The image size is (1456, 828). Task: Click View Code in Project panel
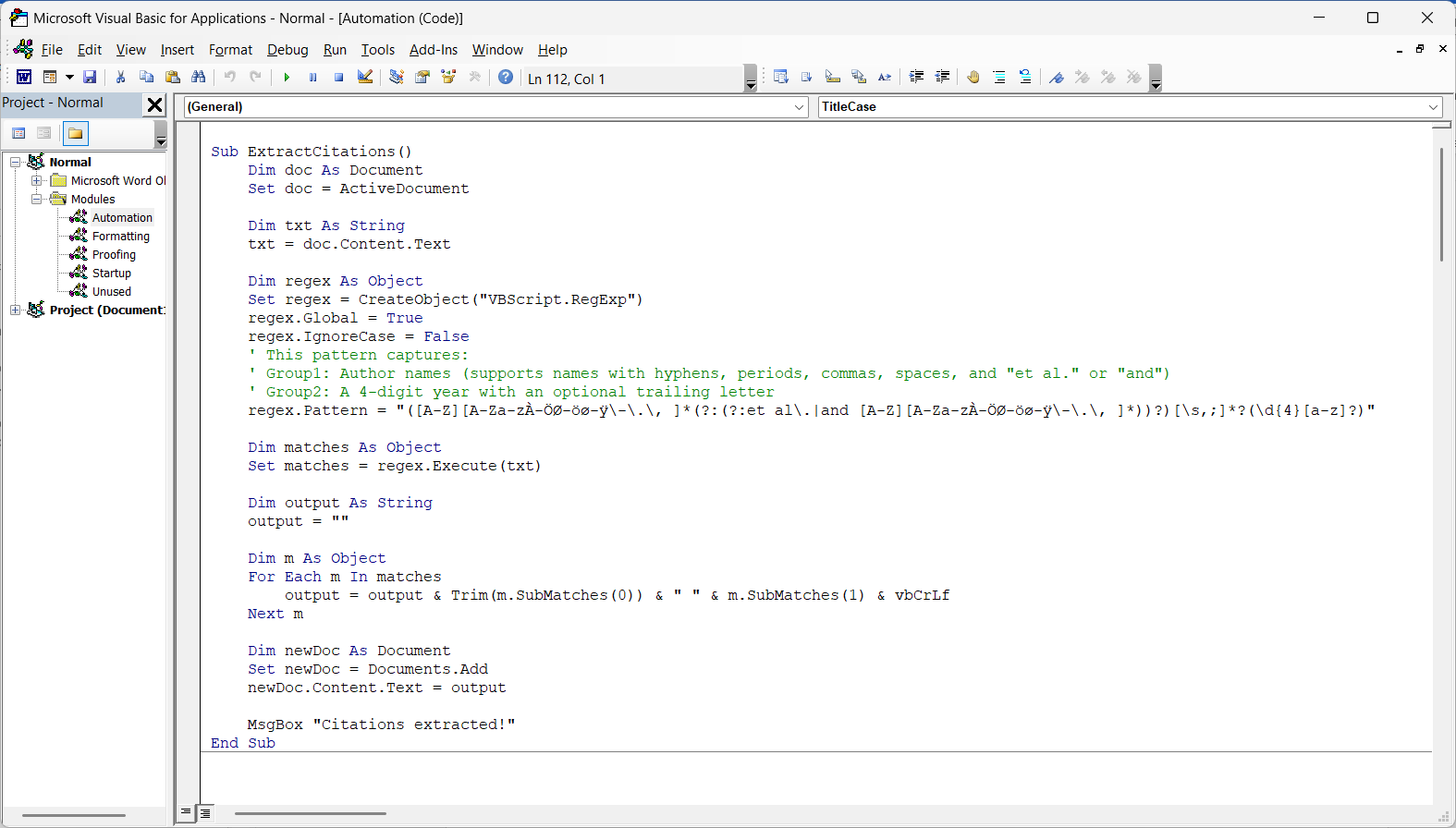pos(18,133)
